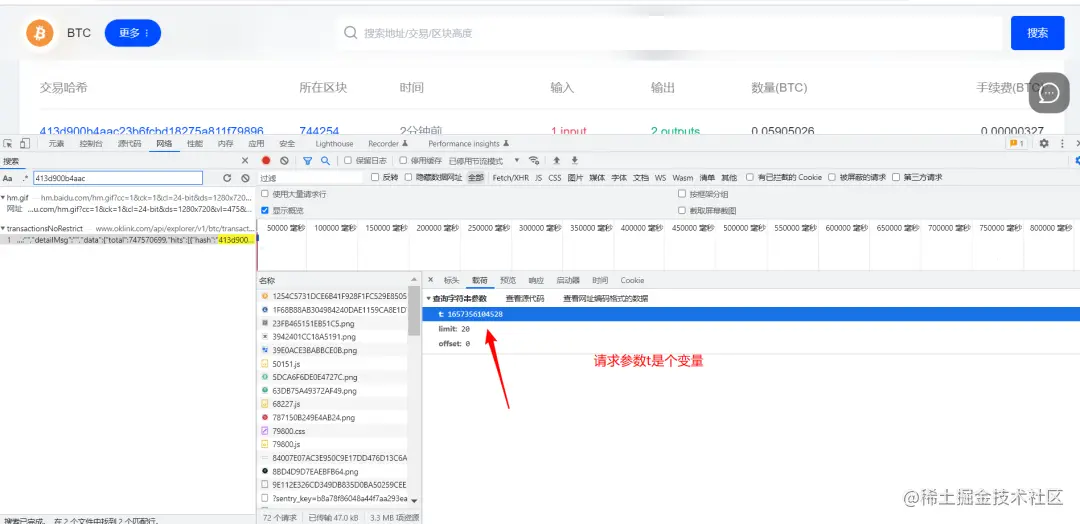1080x524 pixels.
Task: Open block 744254 link
Action: pyautogui.click(x=319, y=131)
